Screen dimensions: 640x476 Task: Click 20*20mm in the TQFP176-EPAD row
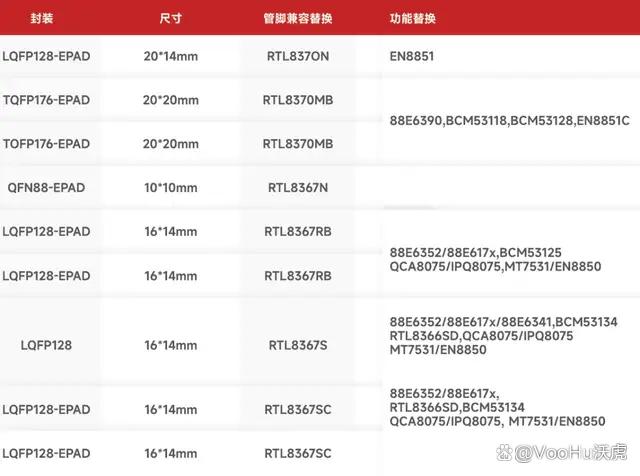pos(171,100)
